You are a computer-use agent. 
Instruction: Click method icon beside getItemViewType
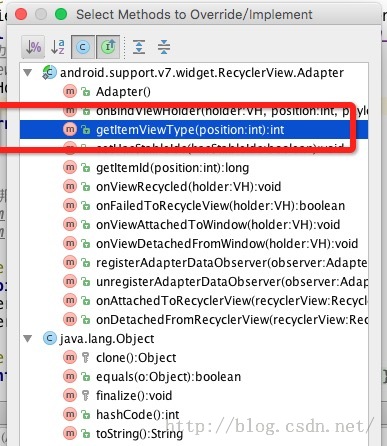coord(70,129)
